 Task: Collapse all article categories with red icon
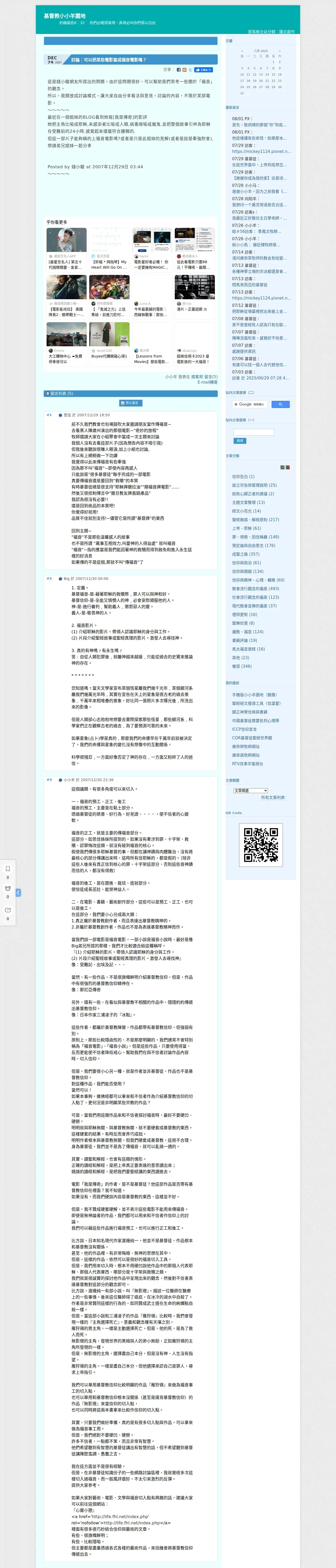(x=288, y=468)
